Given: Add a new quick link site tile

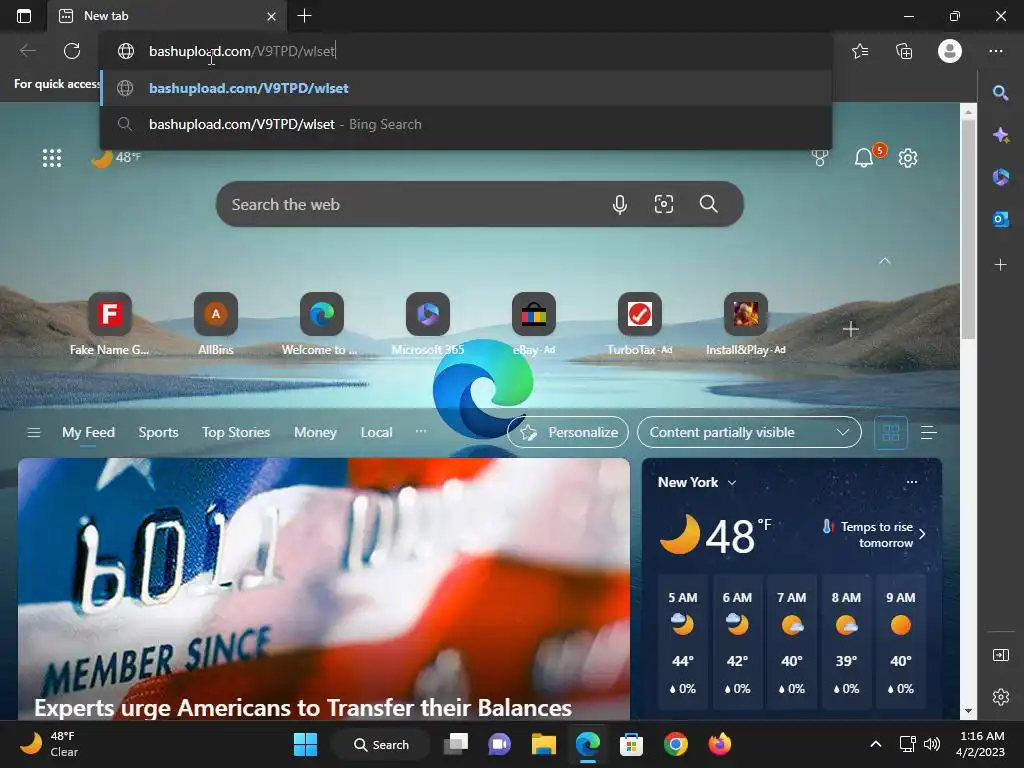Looking at the screenshot, I should point(850,329).
